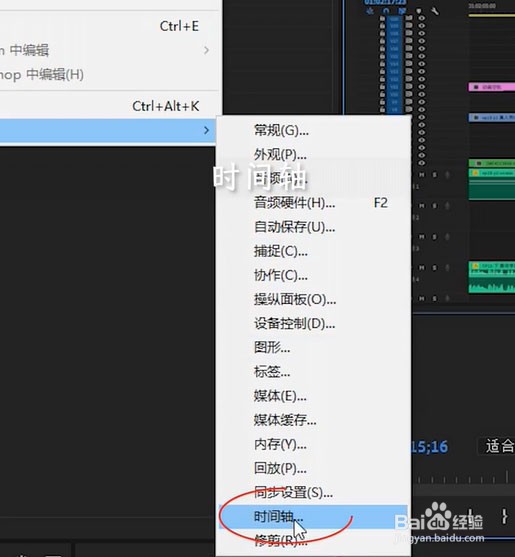The height and width of the screenshot is (557, 515).
Task: Click the mark out brace icon in monitor
Action: 504,517
